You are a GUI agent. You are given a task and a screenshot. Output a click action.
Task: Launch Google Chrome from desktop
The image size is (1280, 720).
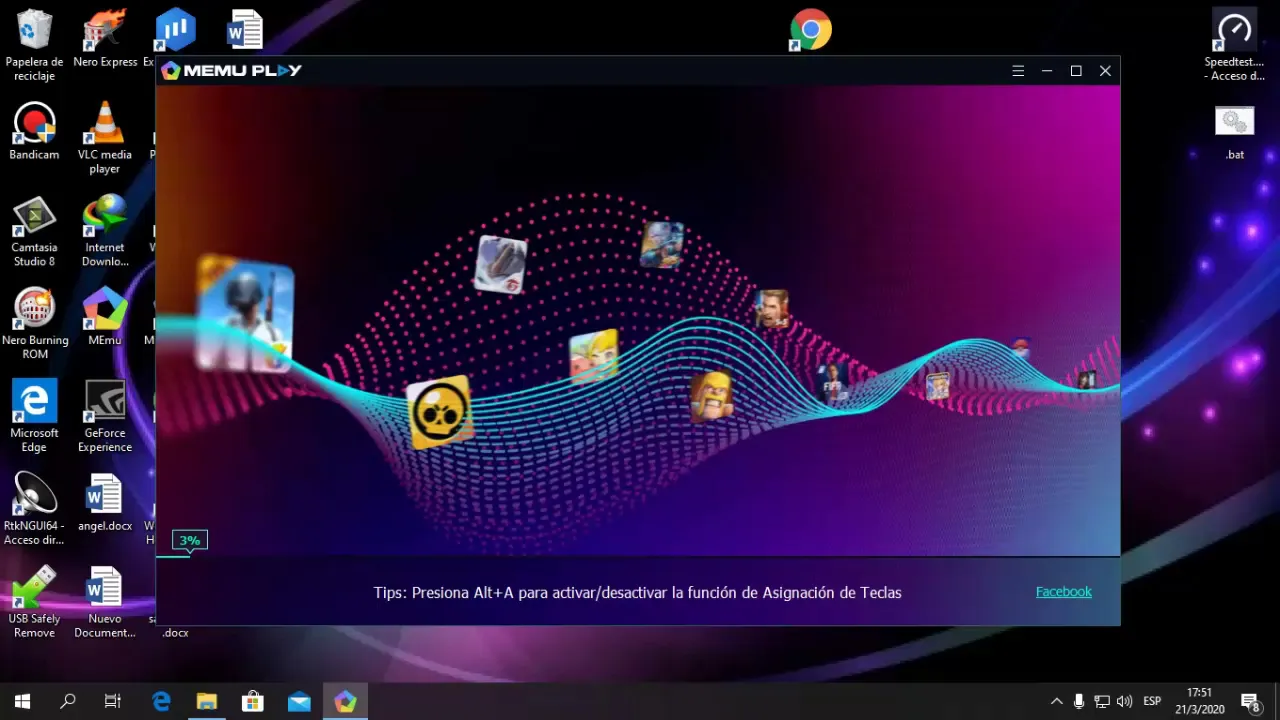810,30
